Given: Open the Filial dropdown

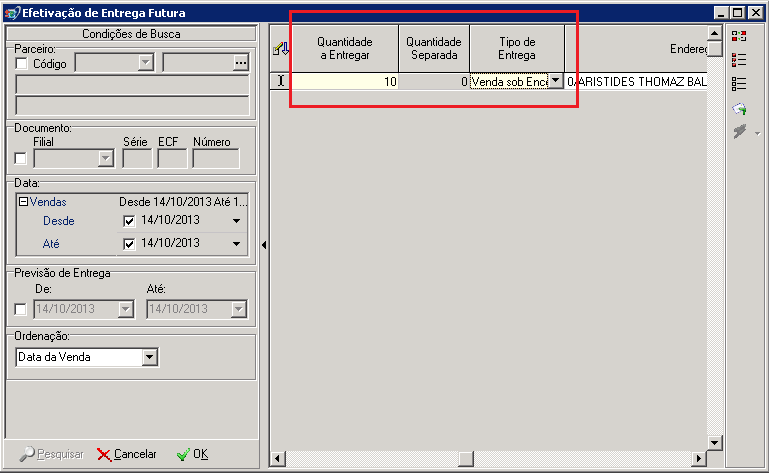Looking at the screenshot, I should [105, 158].
